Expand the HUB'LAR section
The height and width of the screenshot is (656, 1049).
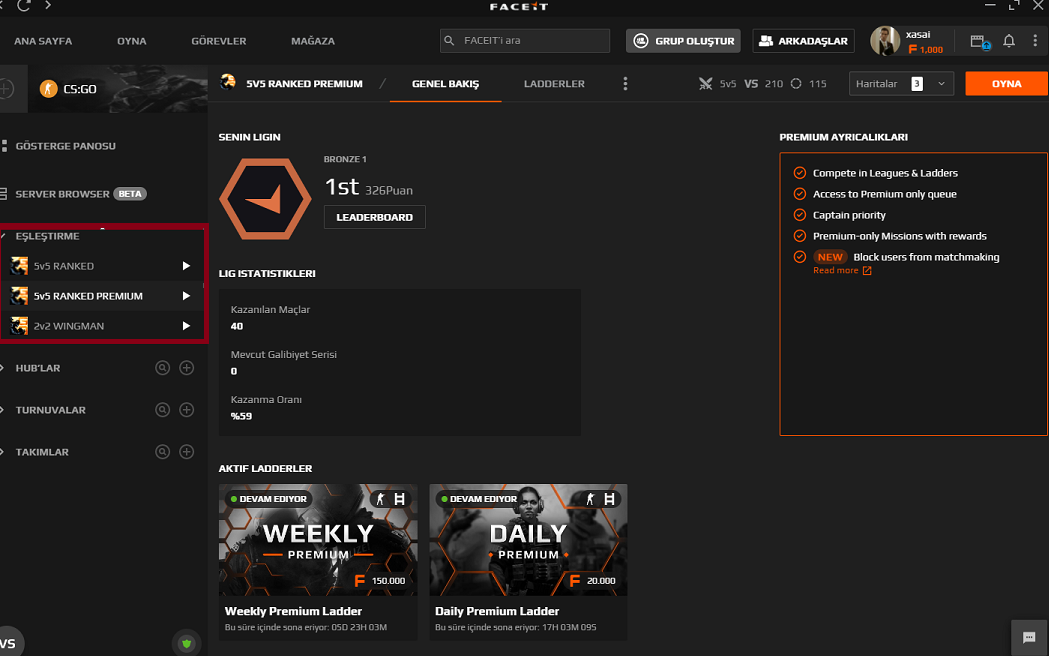point(3,368)
